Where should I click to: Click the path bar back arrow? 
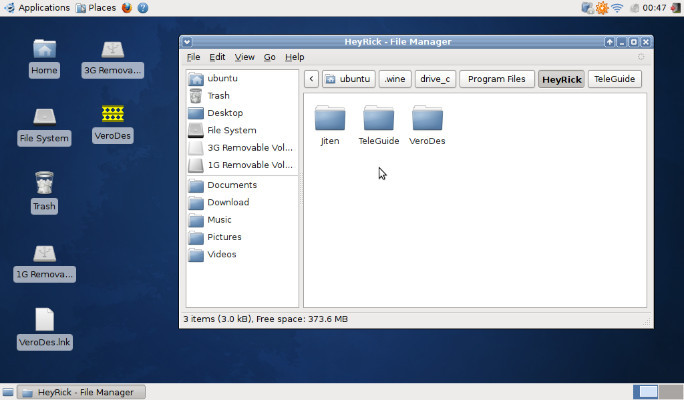[x=311, y=79]
